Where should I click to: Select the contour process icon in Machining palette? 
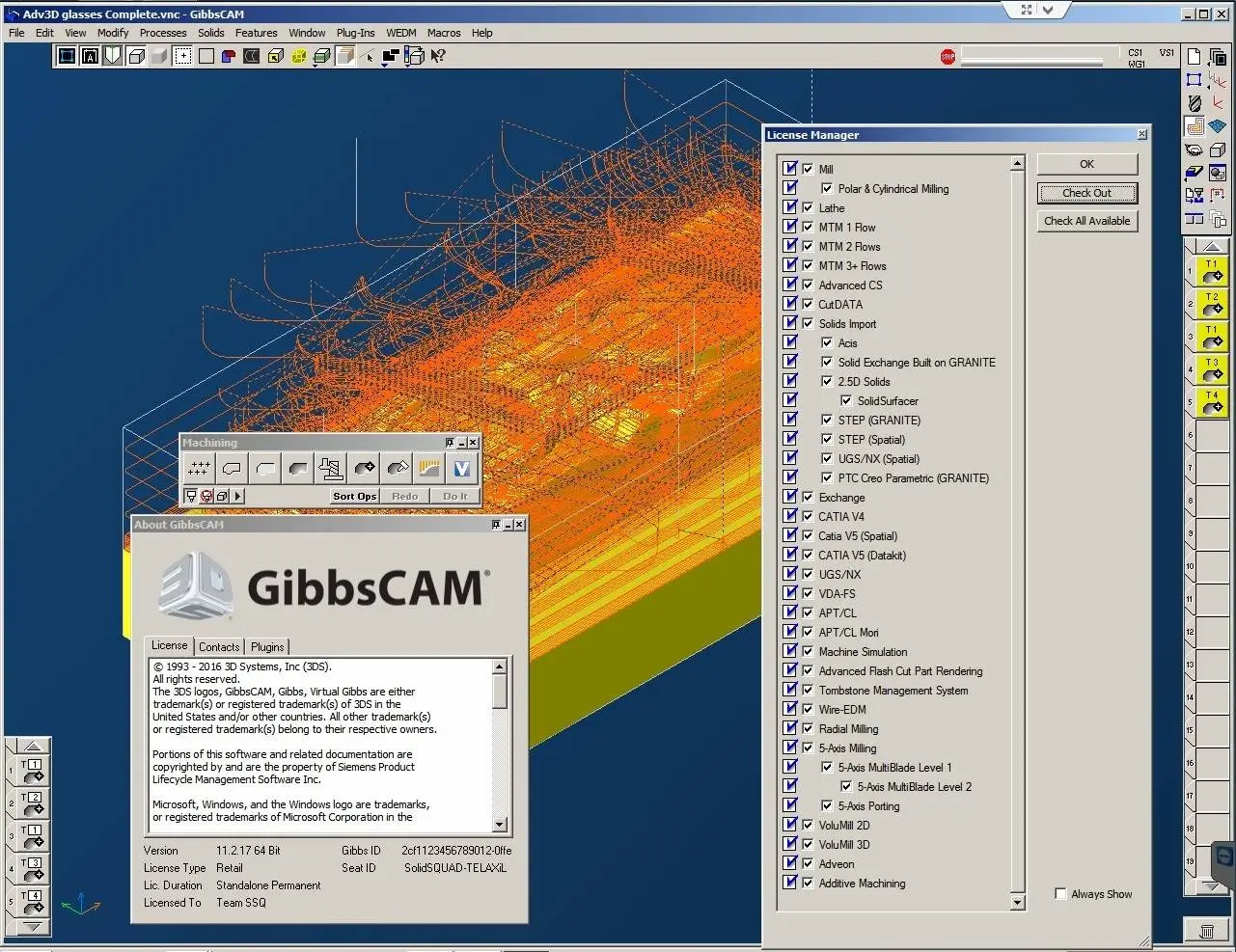click(x=232, y=469)
